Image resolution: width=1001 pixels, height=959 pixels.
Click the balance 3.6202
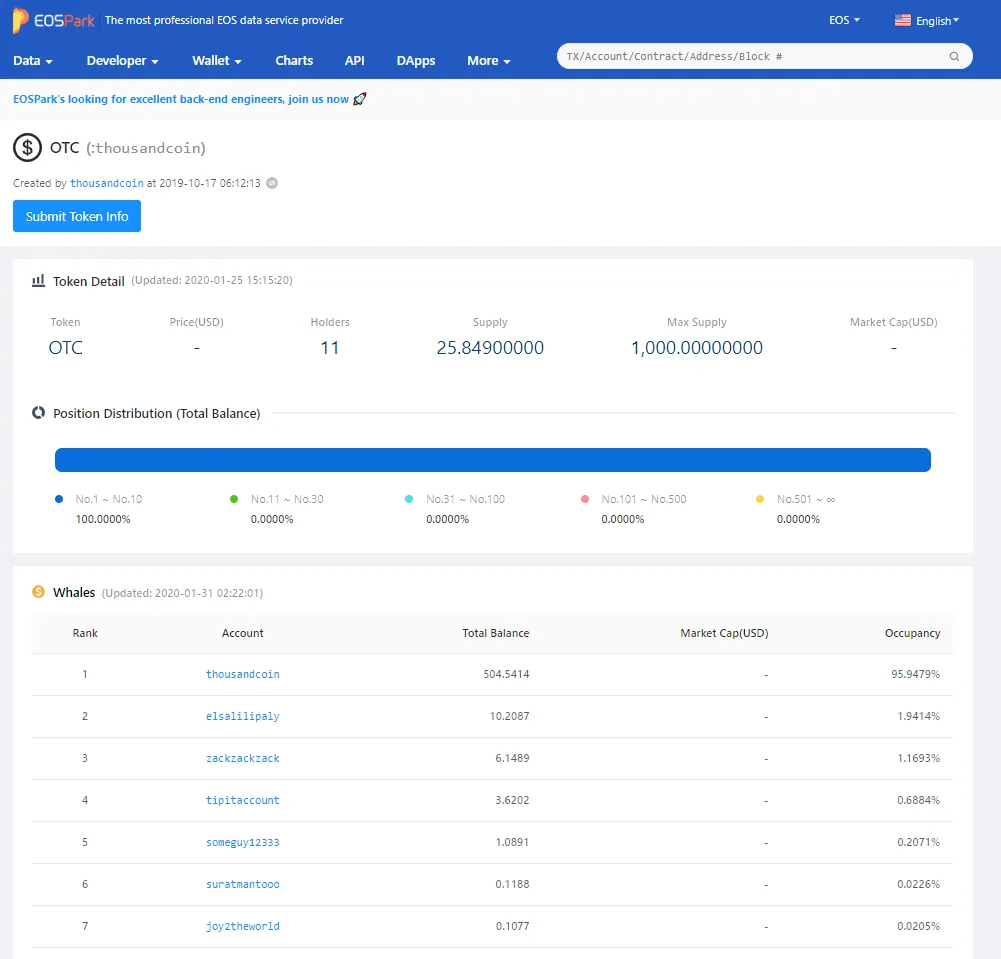(512, 800)
